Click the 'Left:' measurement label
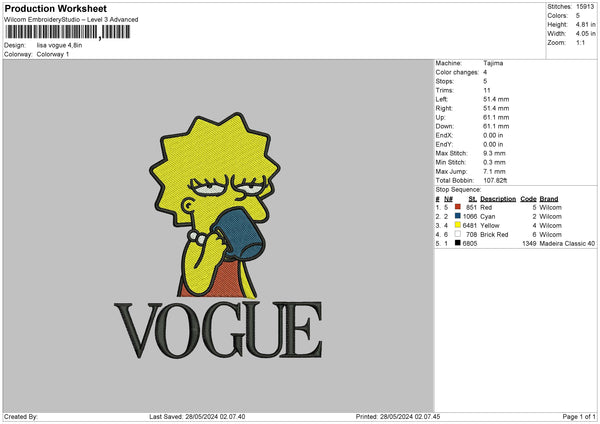Screen dimensions: 600x424 click(x=441, y=99)
